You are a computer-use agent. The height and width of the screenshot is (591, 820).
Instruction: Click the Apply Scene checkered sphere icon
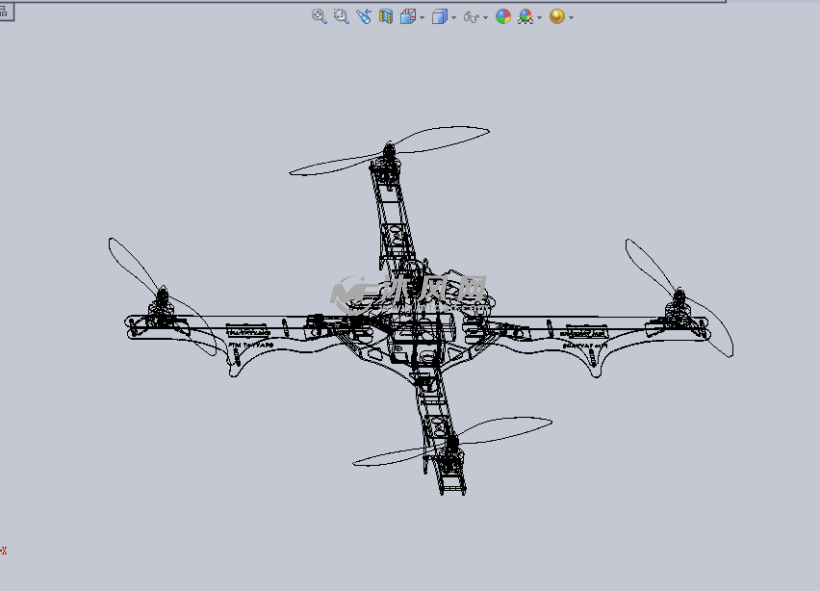click(x=523, y=16)
